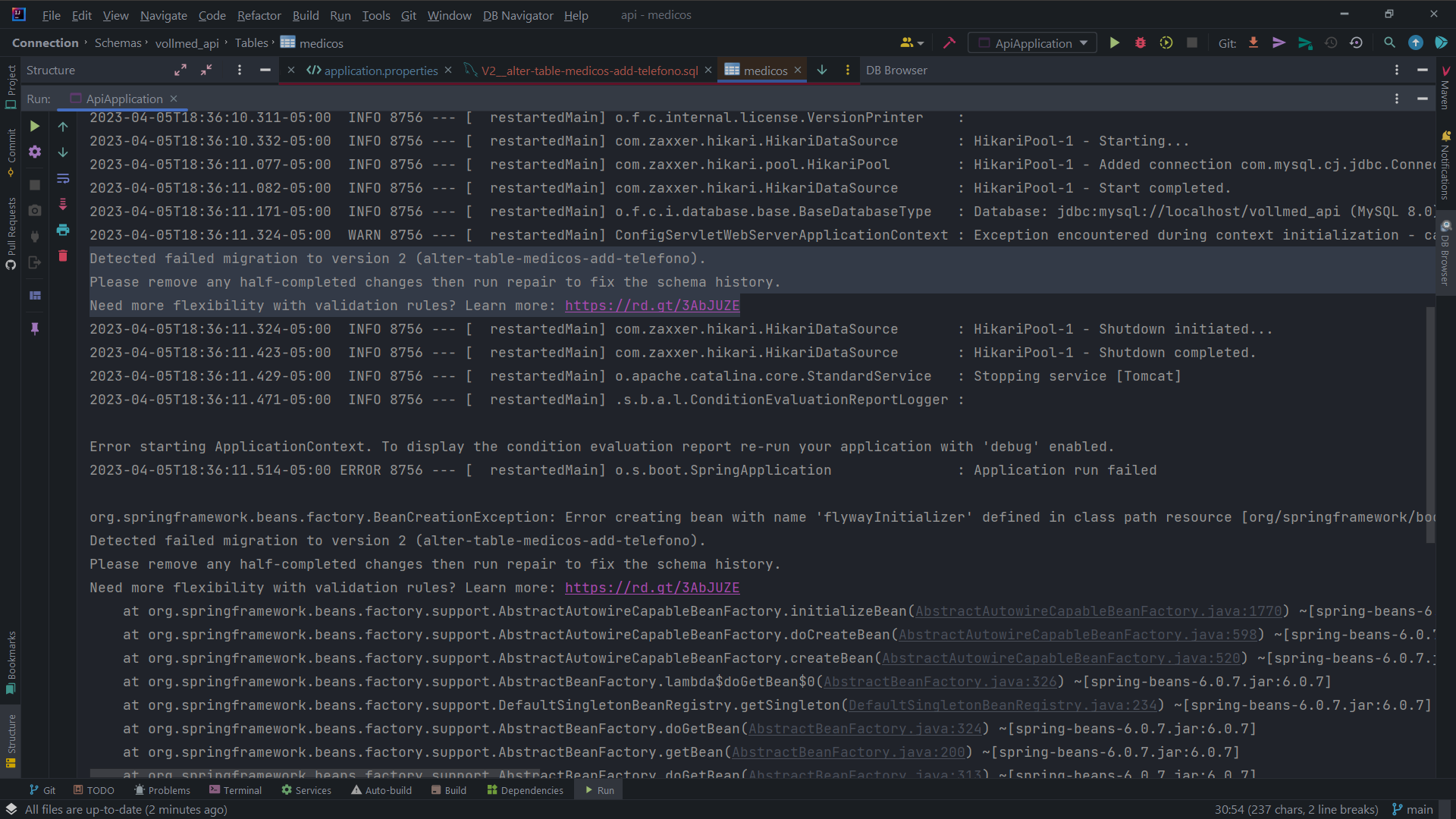Open DB Navigator menu
1456x819 pixels.
click(x=518, y=15)
